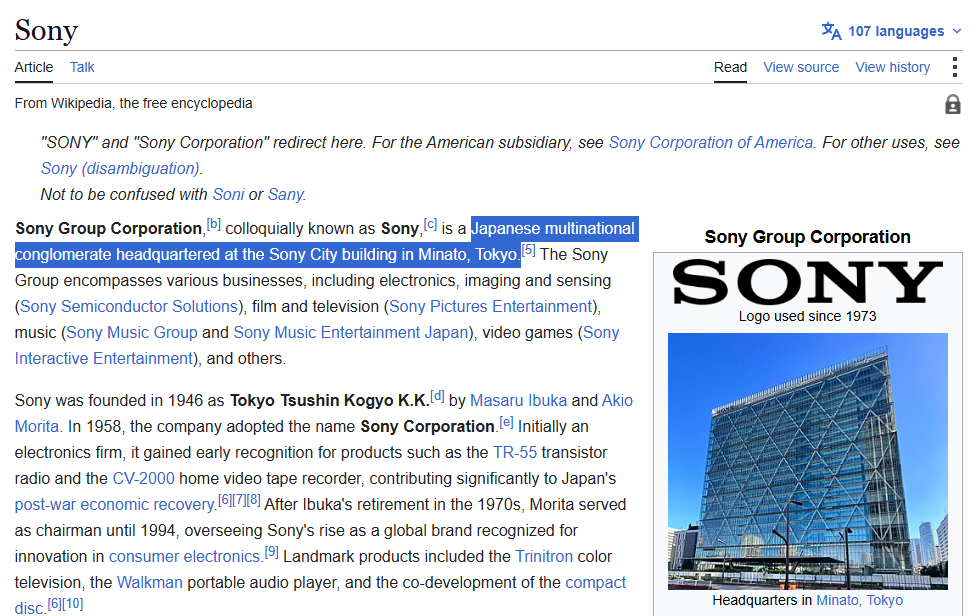Follow the Sany link
The image size is (976, 616).
(x=285, y=195)
